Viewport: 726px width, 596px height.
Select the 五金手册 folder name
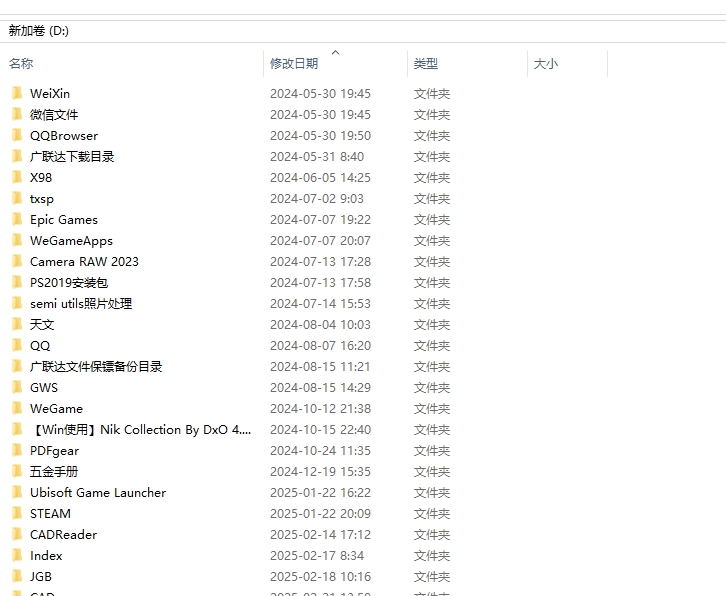pos(54,471)
